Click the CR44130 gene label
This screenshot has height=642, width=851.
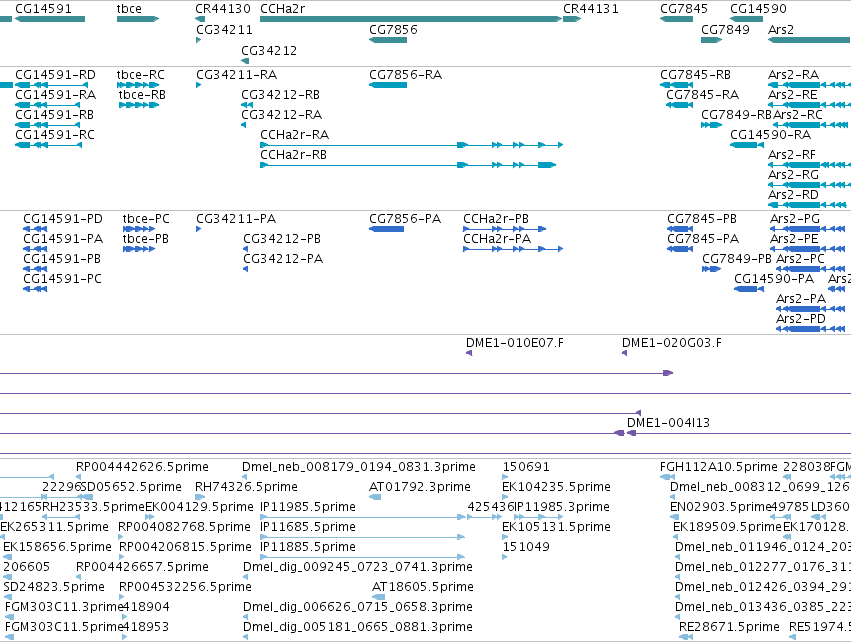(x=223, y=9)
